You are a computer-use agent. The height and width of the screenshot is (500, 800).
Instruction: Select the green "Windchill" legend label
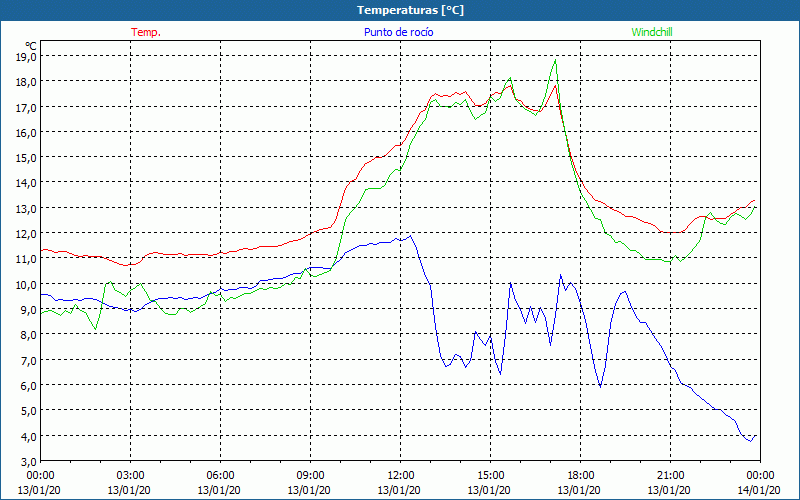(x=652, y=32)
